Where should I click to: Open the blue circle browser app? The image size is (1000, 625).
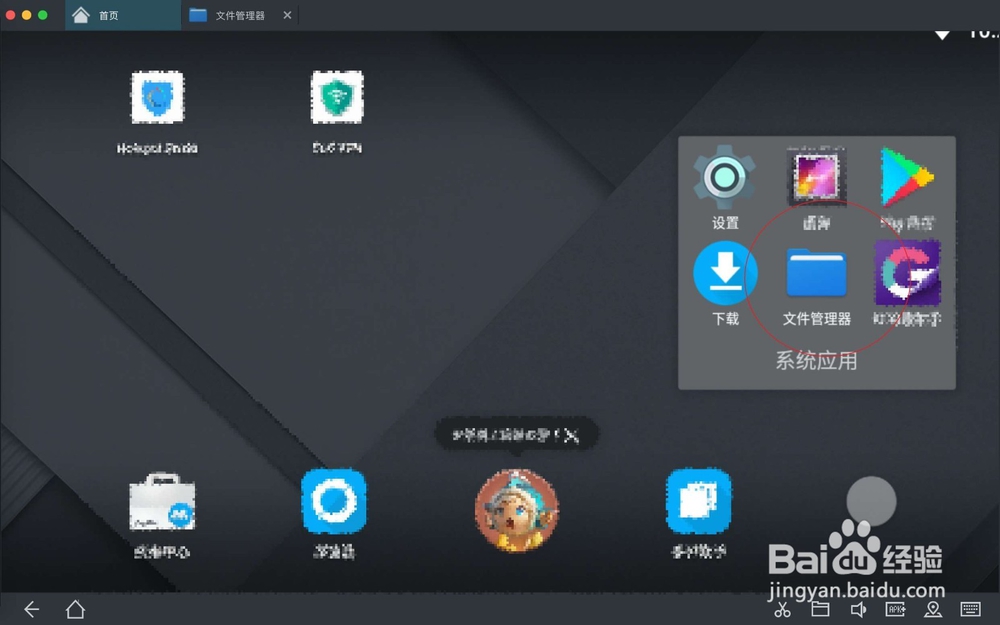(x=335, y=512)
